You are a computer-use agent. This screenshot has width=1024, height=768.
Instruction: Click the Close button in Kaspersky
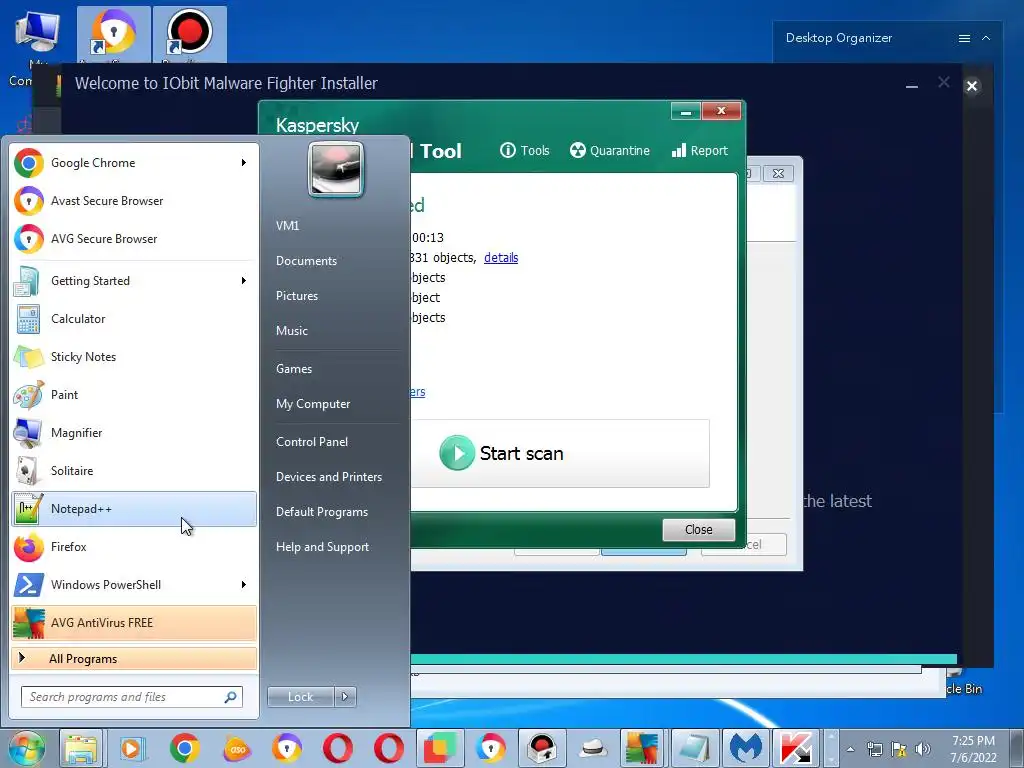pyautogui.click(x=698, y=530)
